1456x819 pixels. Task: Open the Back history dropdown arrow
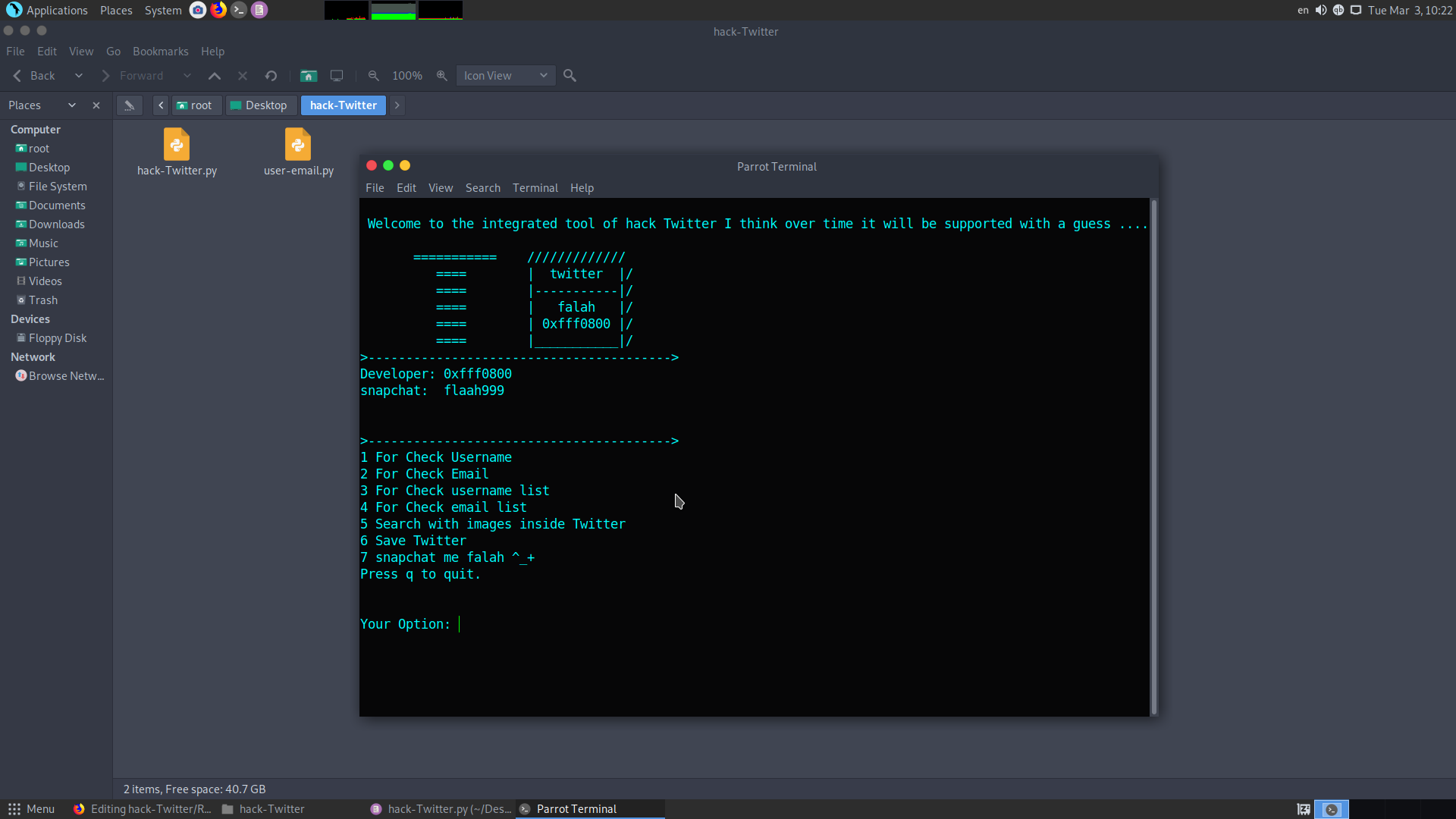[x=79, y=76]
